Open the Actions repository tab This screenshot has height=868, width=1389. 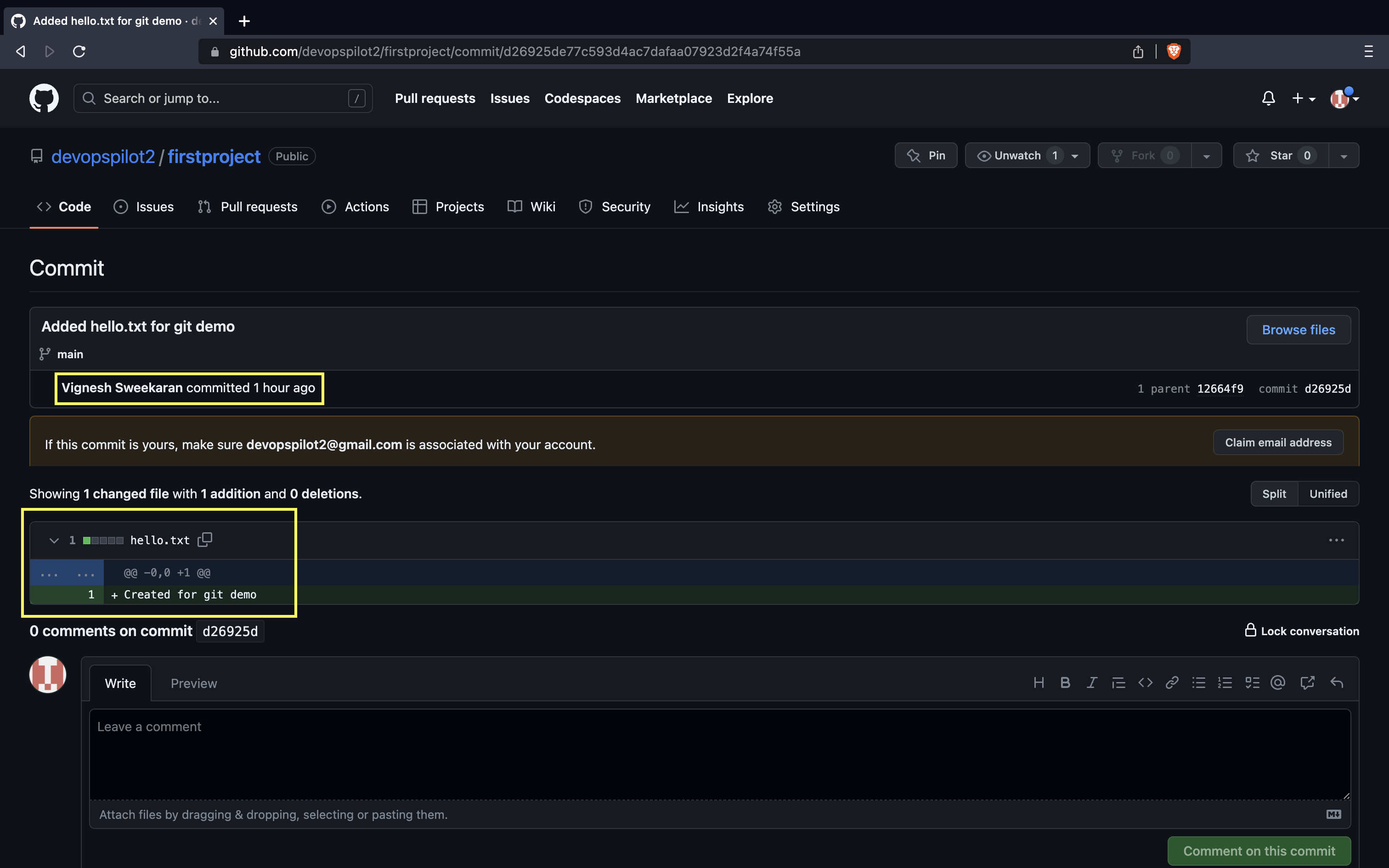pos(355,207)
